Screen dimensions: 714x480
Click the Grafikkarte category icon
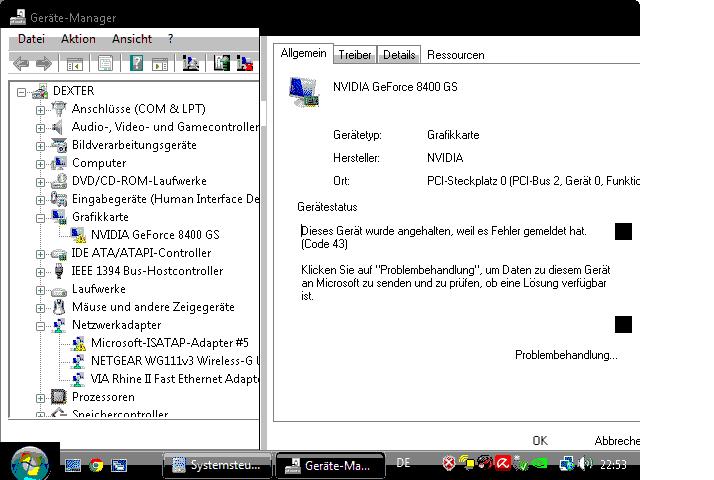[x=59, y=216]
